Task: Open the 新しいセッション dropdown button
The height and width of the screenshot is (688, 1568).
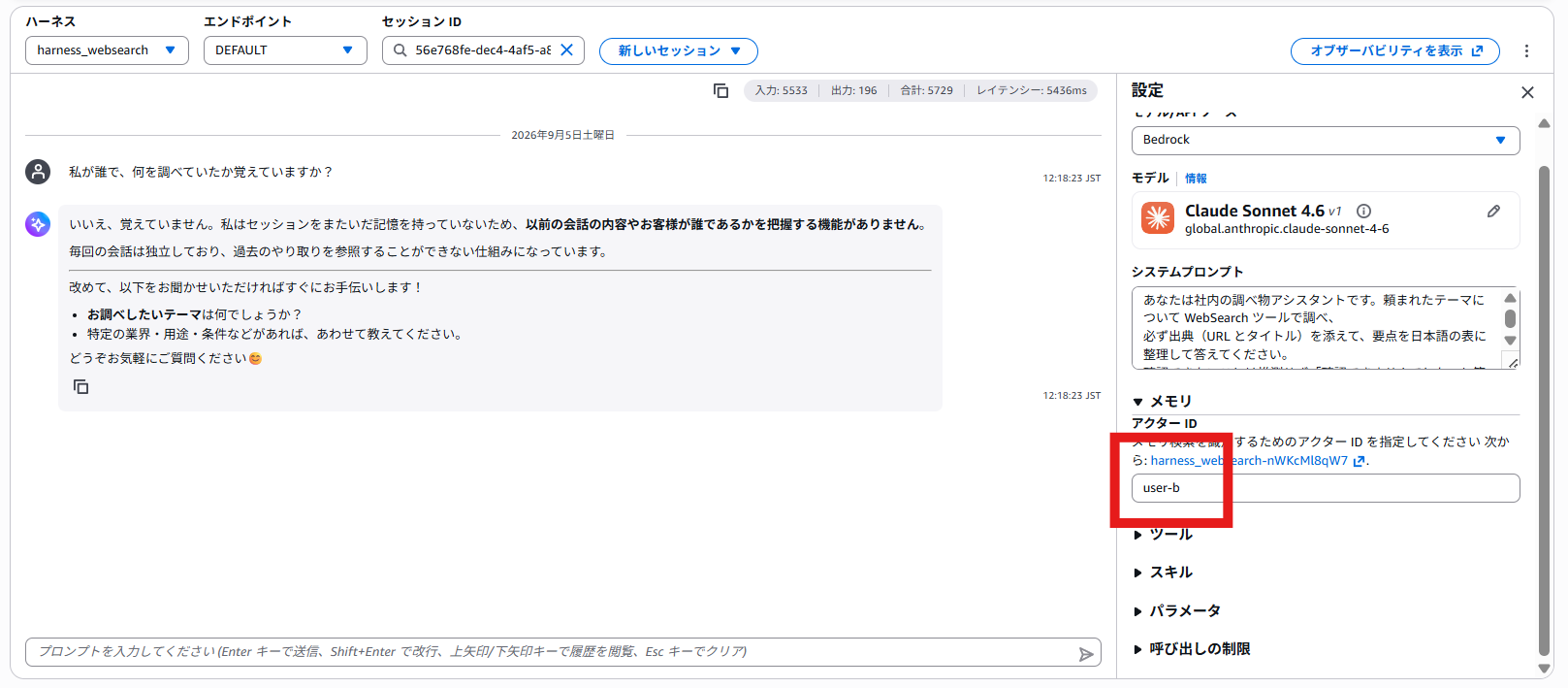Action: (679, 51)
